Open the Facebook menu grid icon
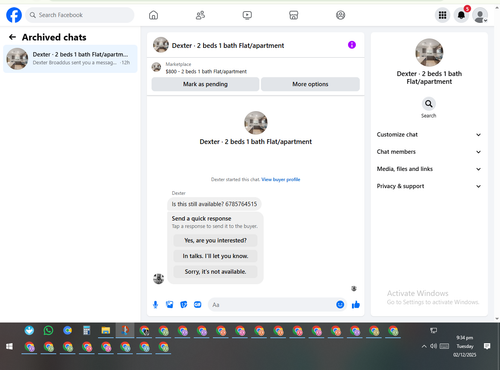This screenshot has width=500, height=370. 442,15
